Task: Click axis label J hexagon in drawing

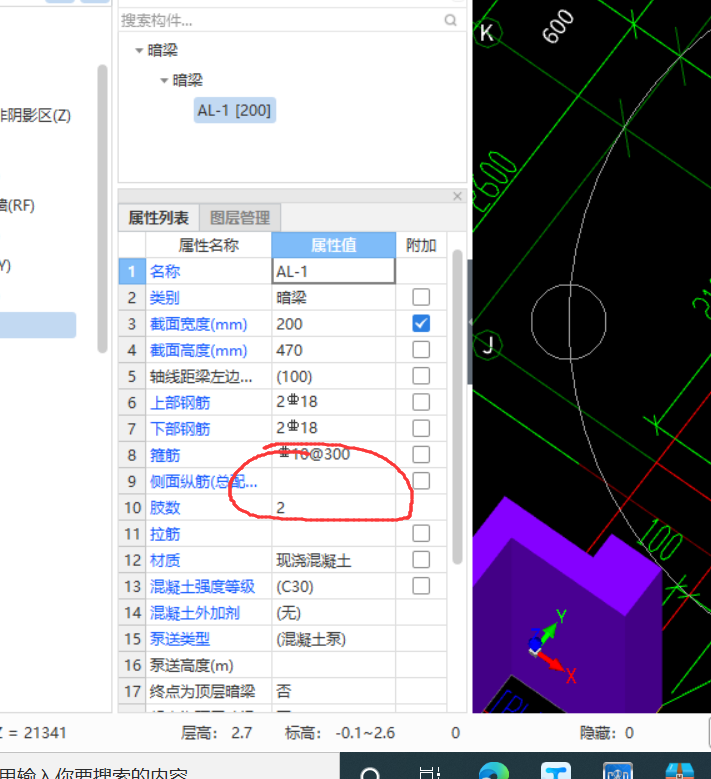Action: (487, 345)
